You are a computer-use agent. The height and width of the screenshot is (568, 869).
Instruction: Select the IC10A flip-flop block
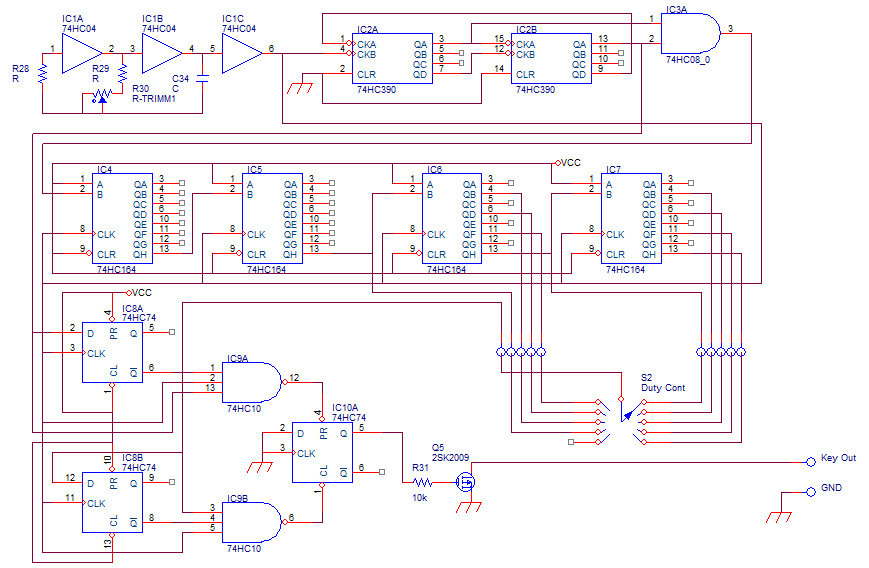pyautogui.click(x=323, y=452)
